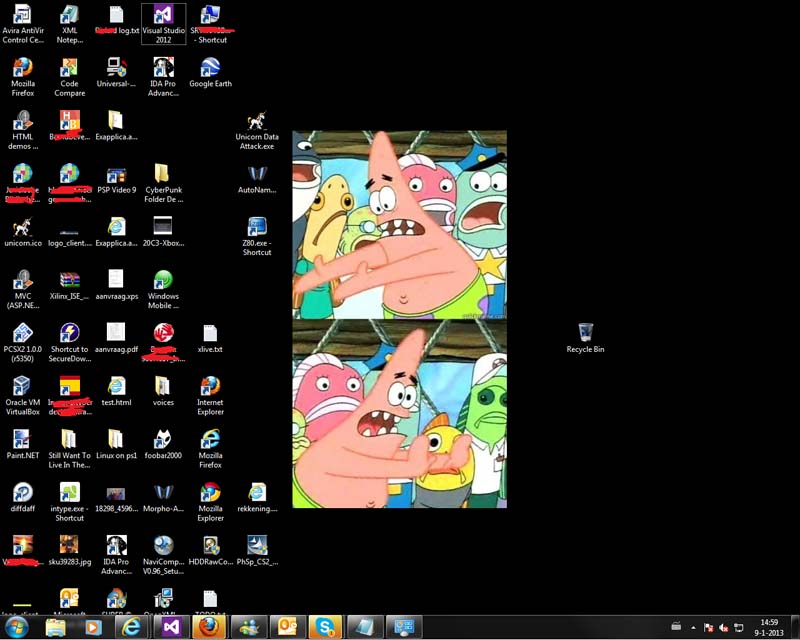Switch to Visual Studio taskbar button
Viewport: 800px width, 640px height.
tap(171, 627)
